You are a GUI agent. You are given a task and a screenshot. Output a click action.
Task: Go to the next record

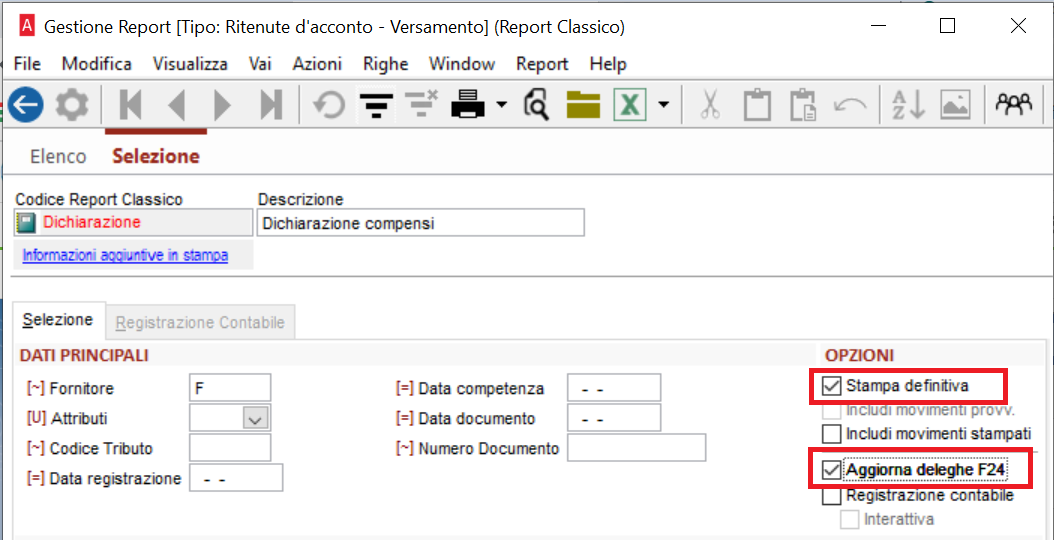[222, 105]
